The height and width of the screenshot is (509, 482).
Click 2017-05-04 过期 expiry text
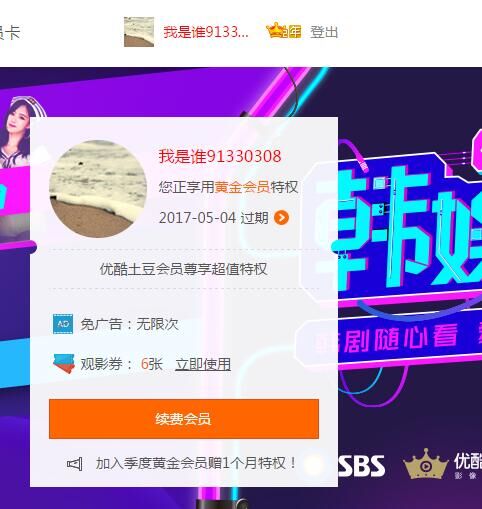tap(214, 218)
